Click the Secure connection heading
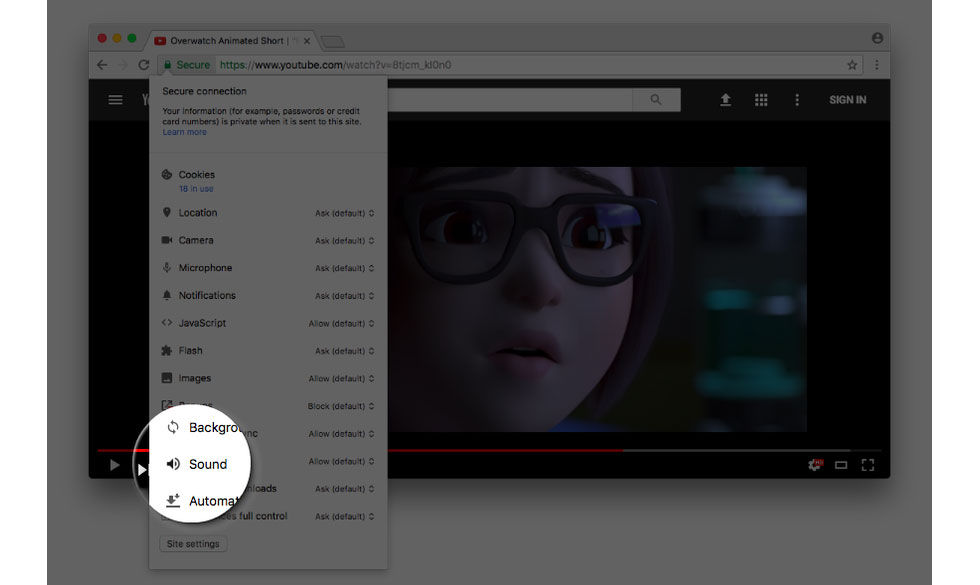This screenshot has width=980, height=585. (x=204, y=91)
